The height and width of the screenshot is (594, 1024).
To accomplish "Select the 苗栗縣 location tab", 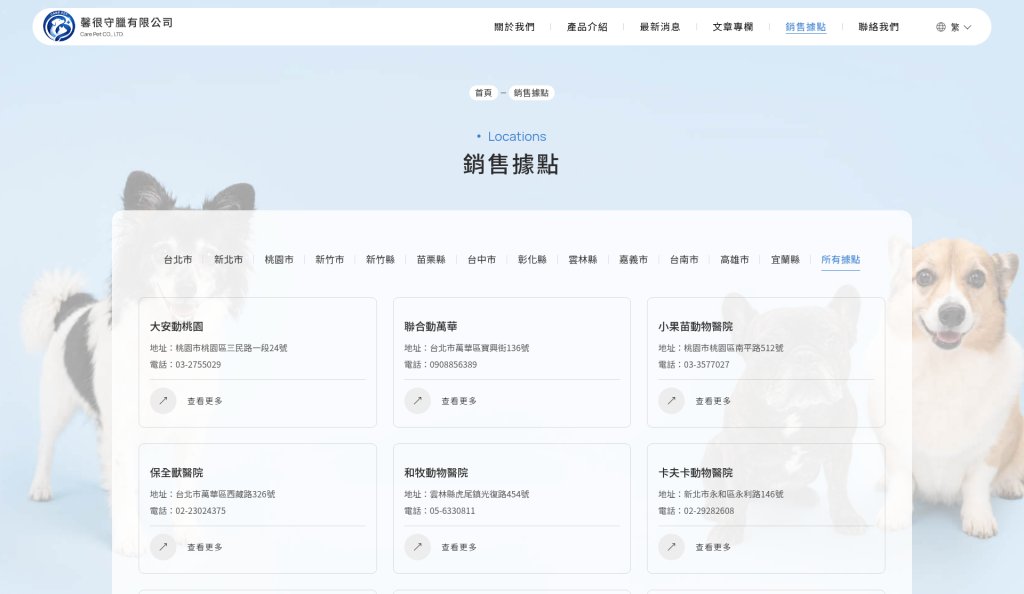I will [x=431, y=259].
